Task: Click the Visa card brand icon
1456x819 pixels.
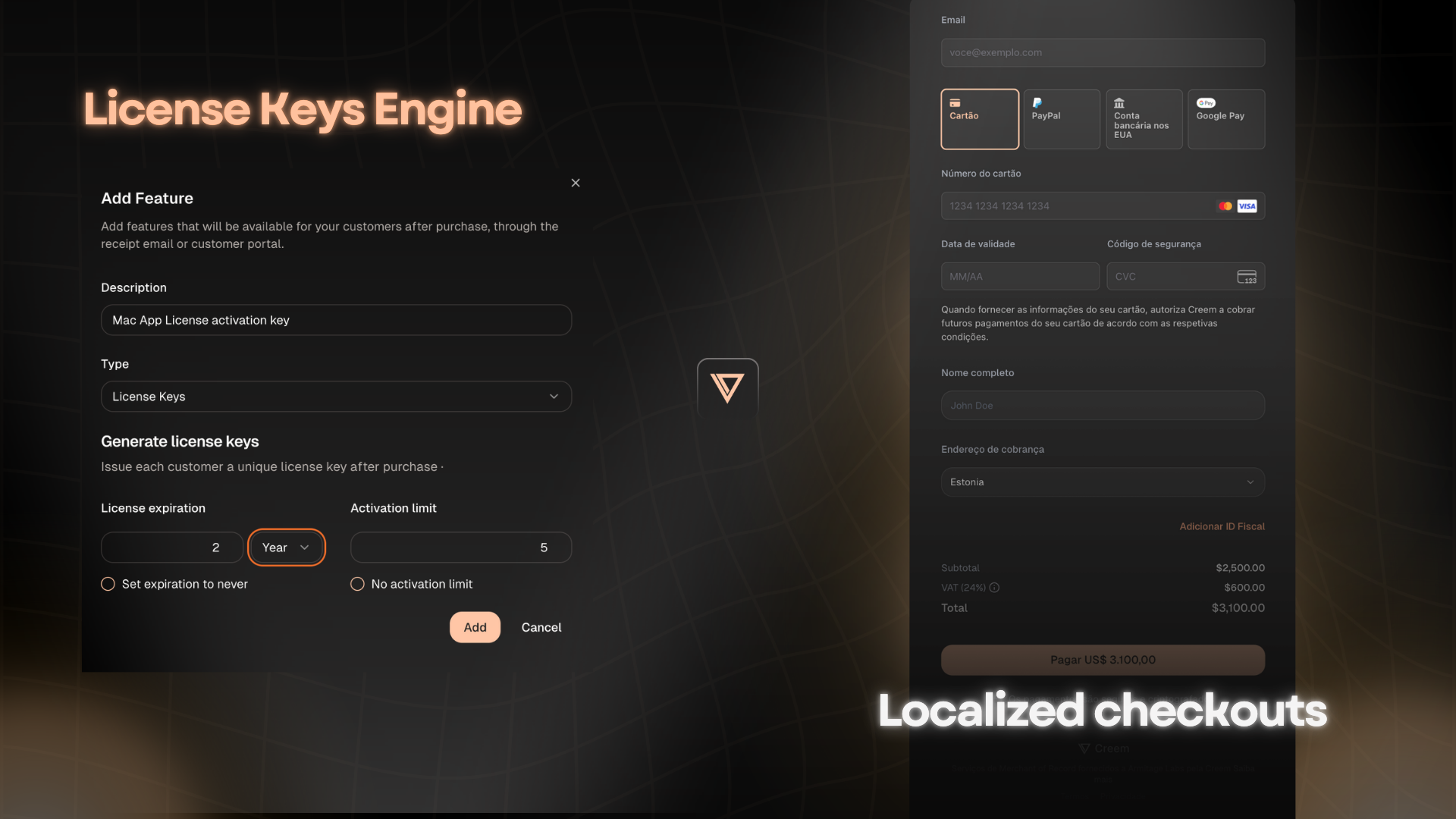Action: tap(1247, 206)
